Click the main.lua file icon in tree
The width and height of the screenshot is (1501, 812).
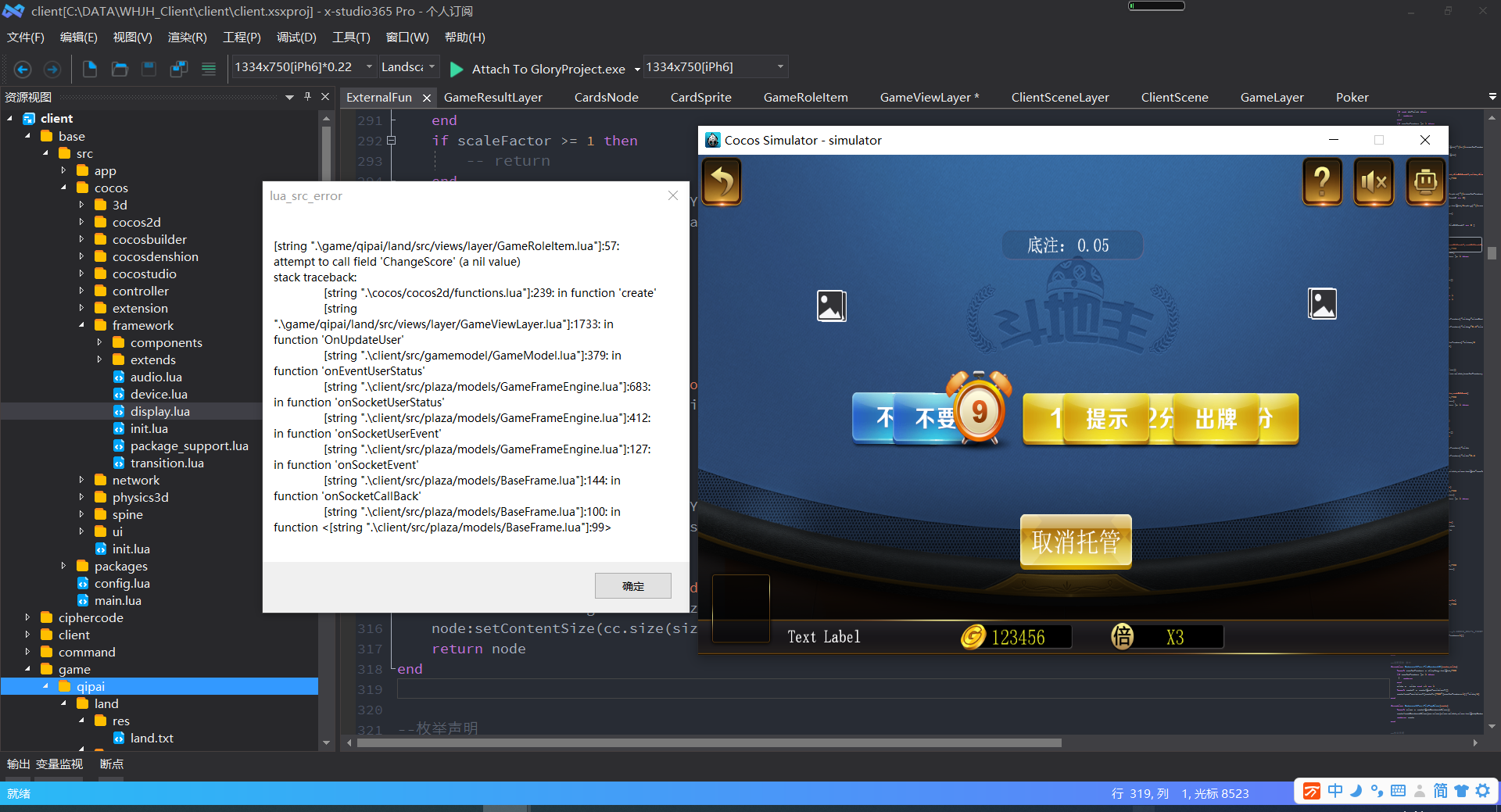pyautogui.click(x=83, y=601)
